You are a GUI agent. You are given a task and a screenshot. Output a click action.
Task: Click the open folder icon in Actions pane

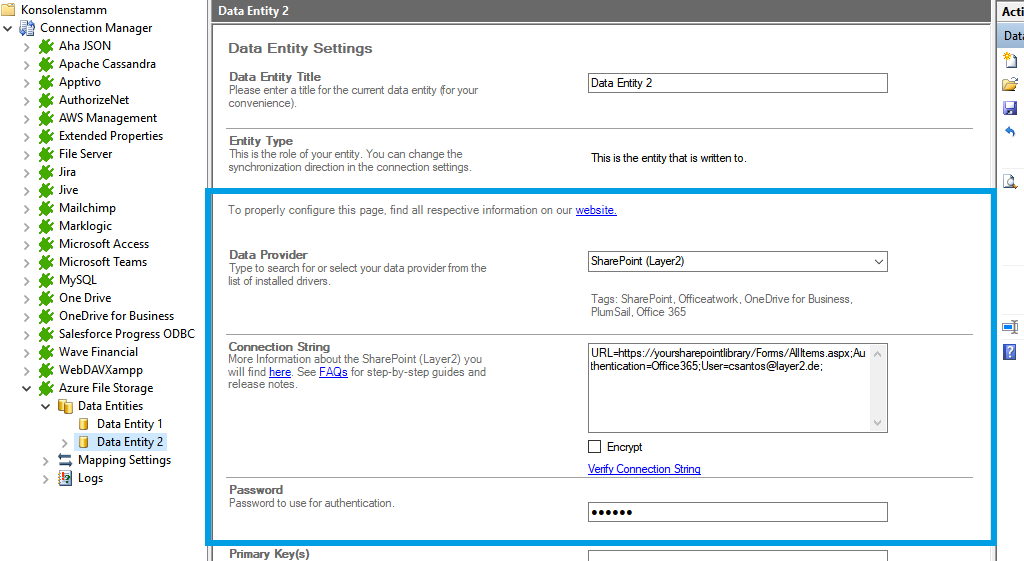(1010, 84)
